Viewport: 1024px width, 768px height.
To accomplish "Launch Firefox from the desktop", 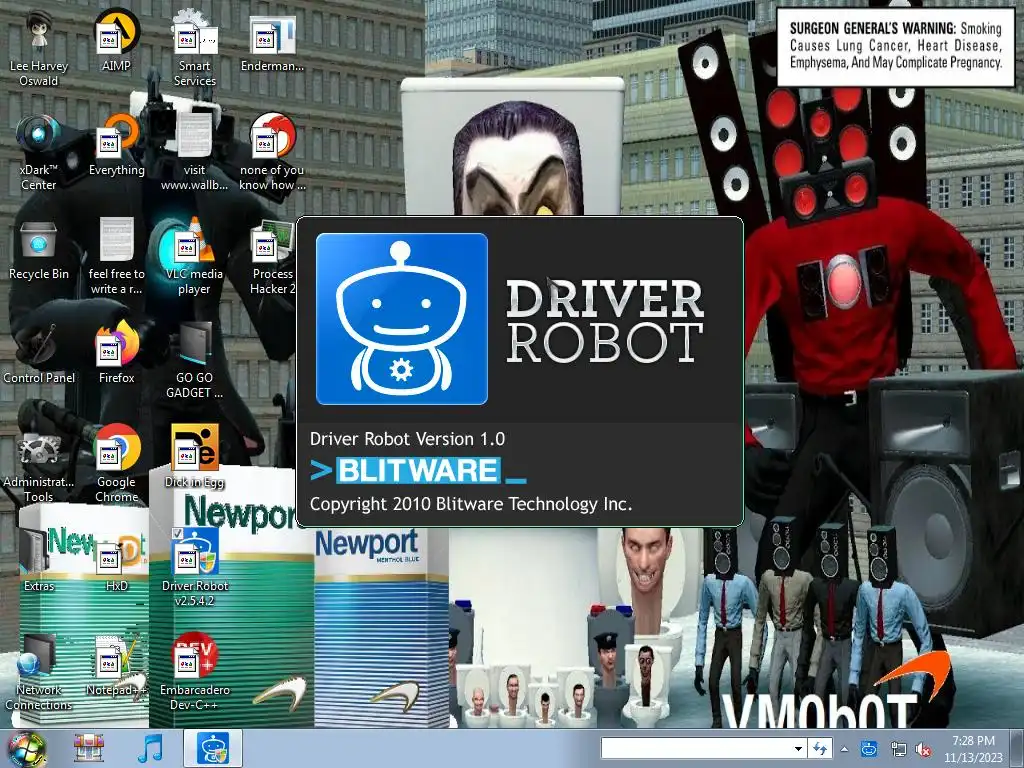I will point(116,353).
